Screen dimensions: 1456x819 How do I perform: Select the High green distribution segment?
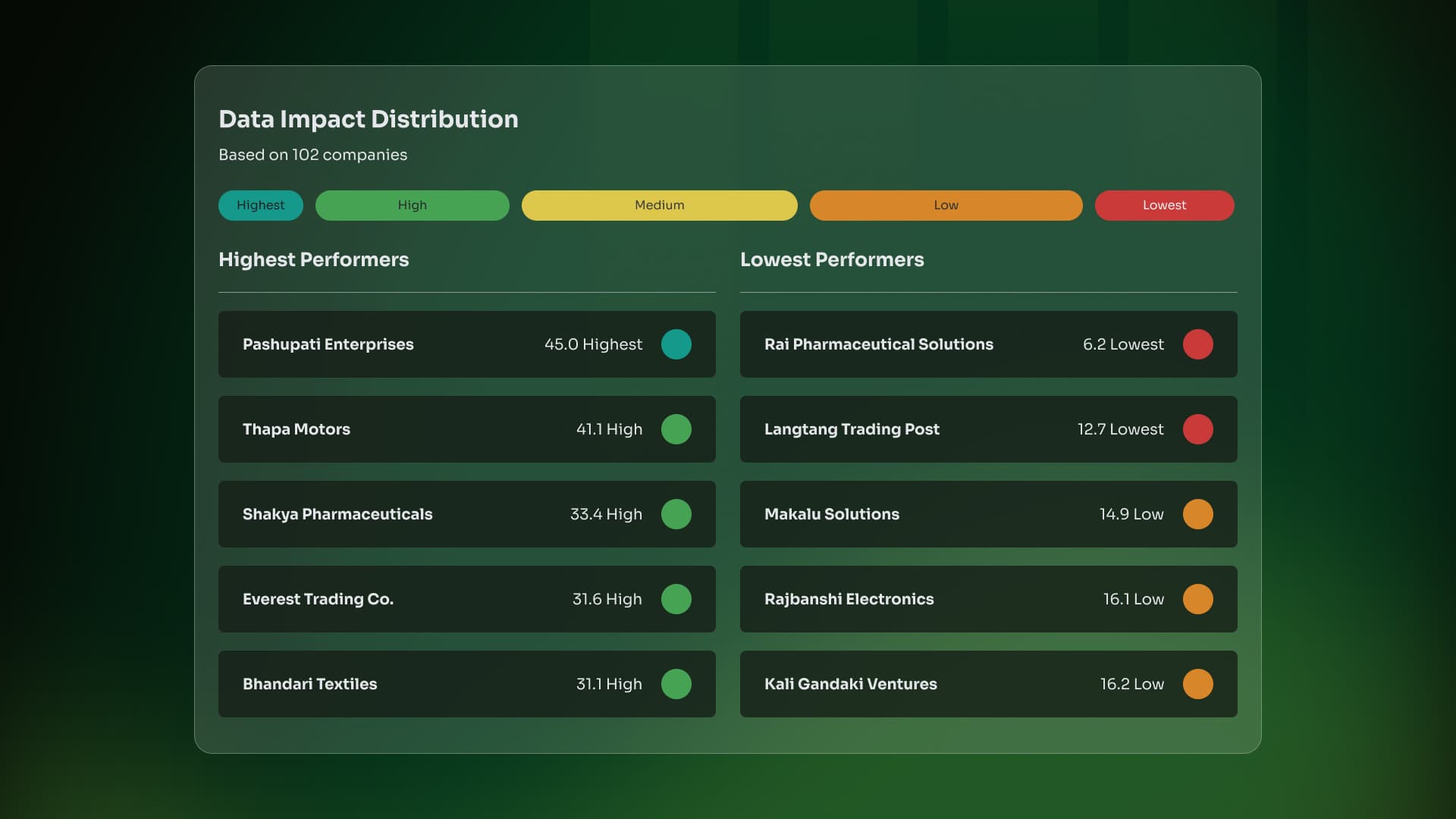tap(413, 206)
